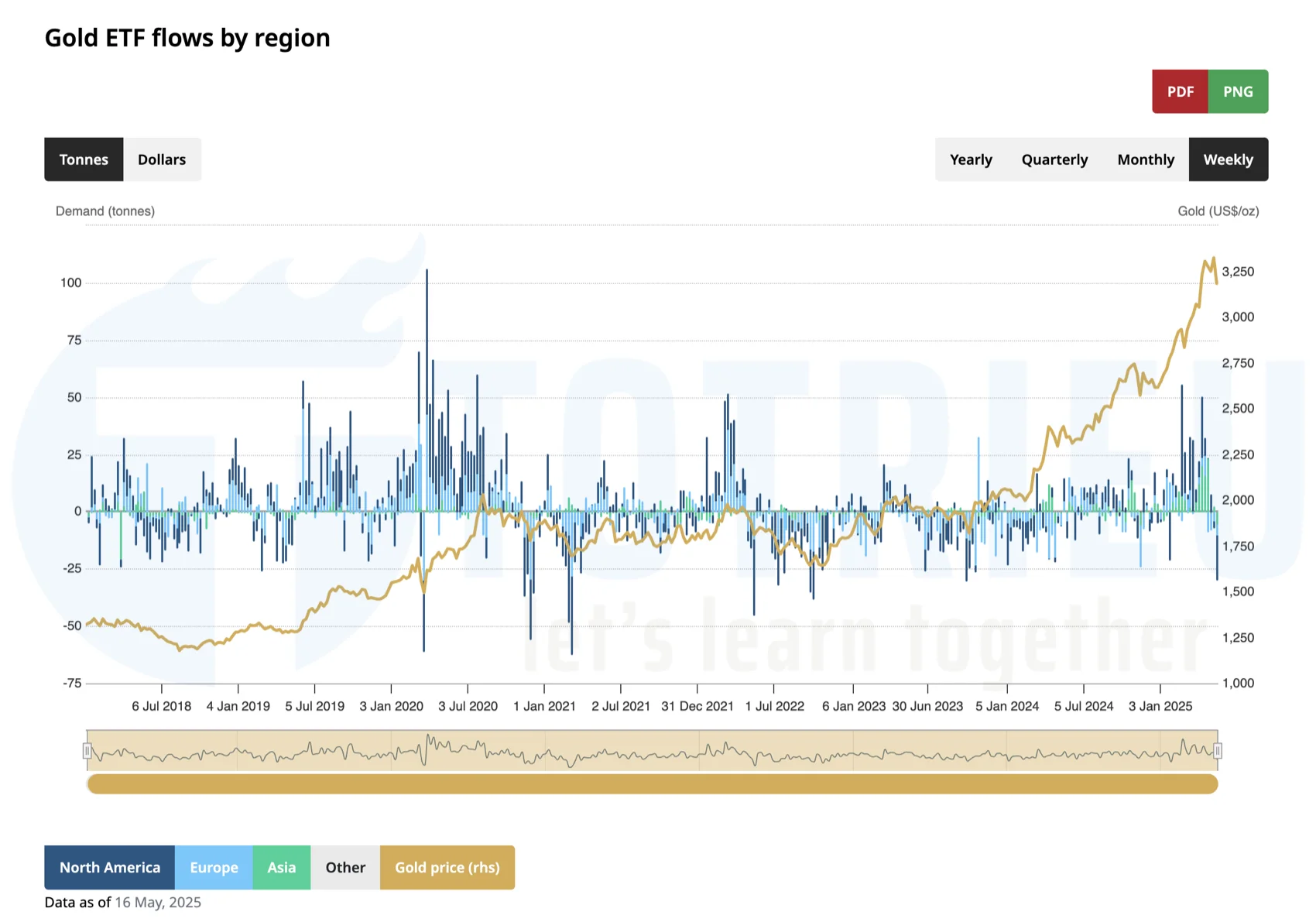
Task: Switch to Yearly frequency
Action: [x=970, y=159]
